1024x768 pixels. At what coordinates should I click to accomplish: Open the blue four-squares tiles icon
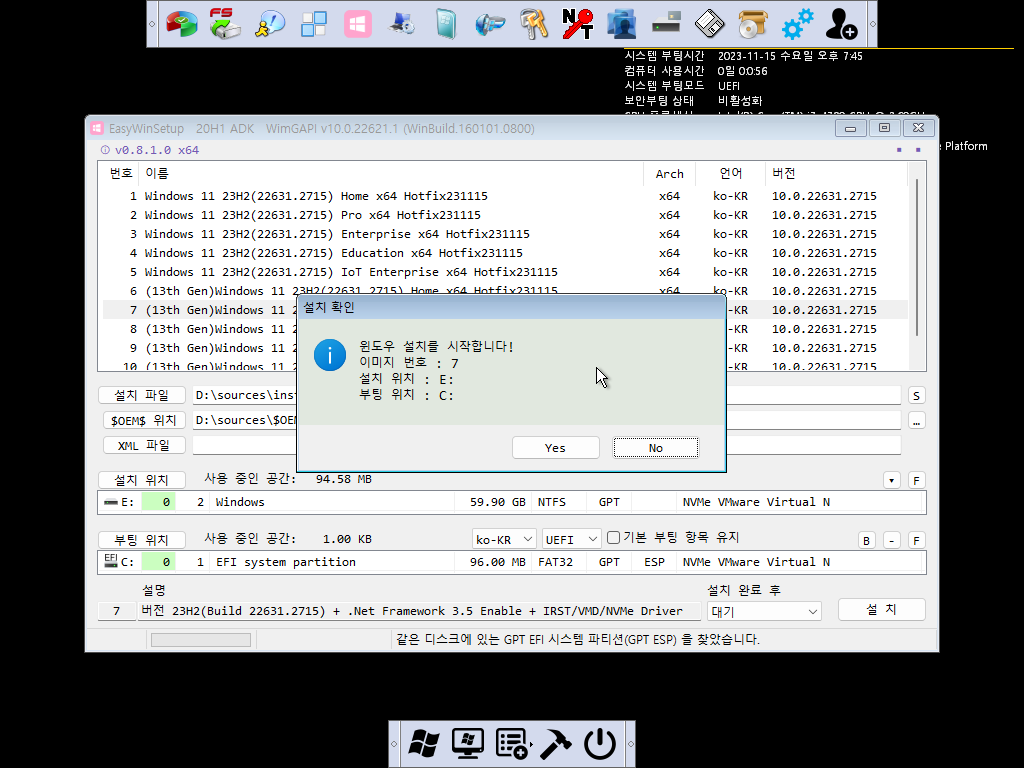[x=313, y=24]
